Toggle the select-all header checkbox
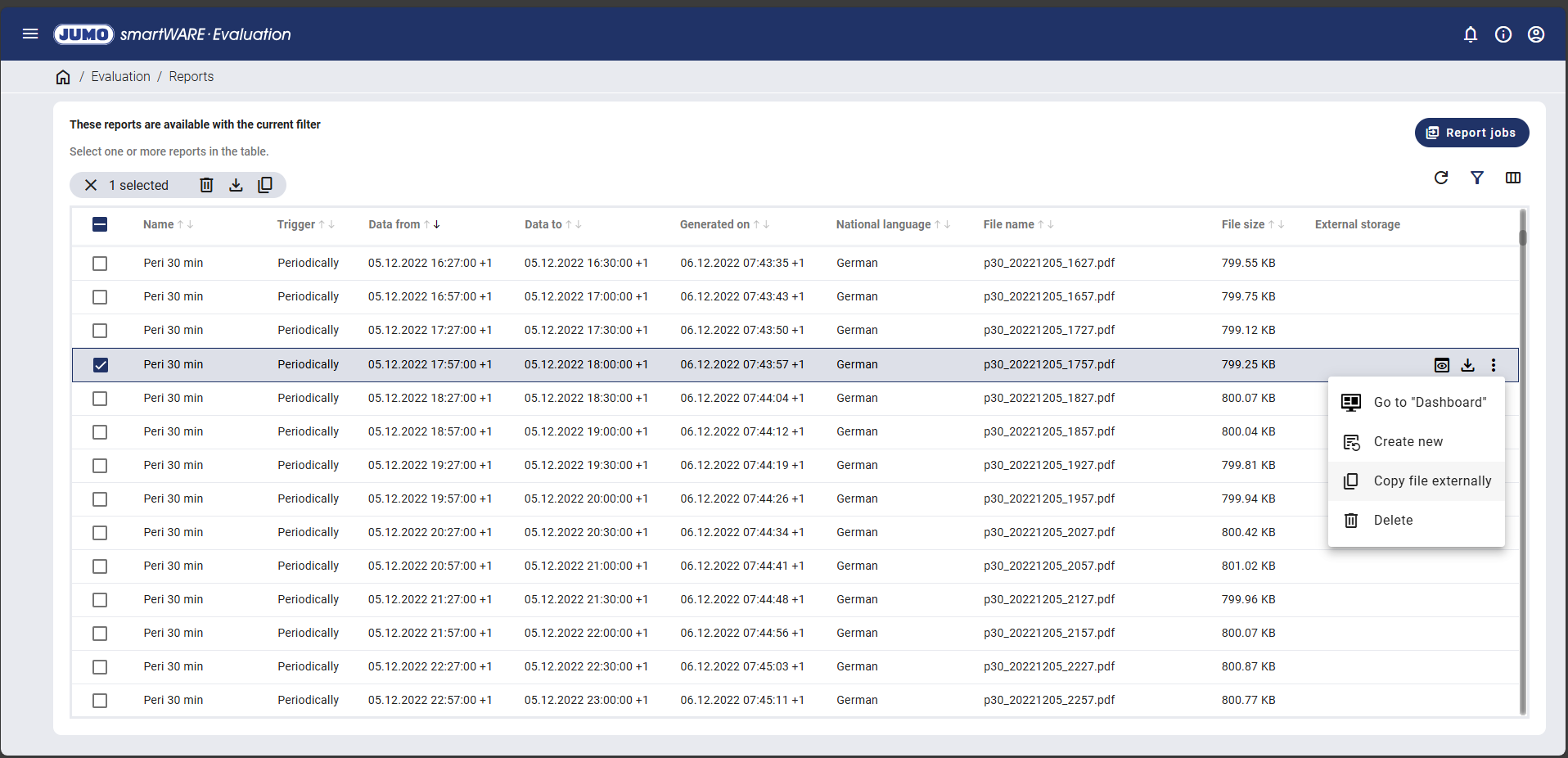1568x758 pixels. 100,224
